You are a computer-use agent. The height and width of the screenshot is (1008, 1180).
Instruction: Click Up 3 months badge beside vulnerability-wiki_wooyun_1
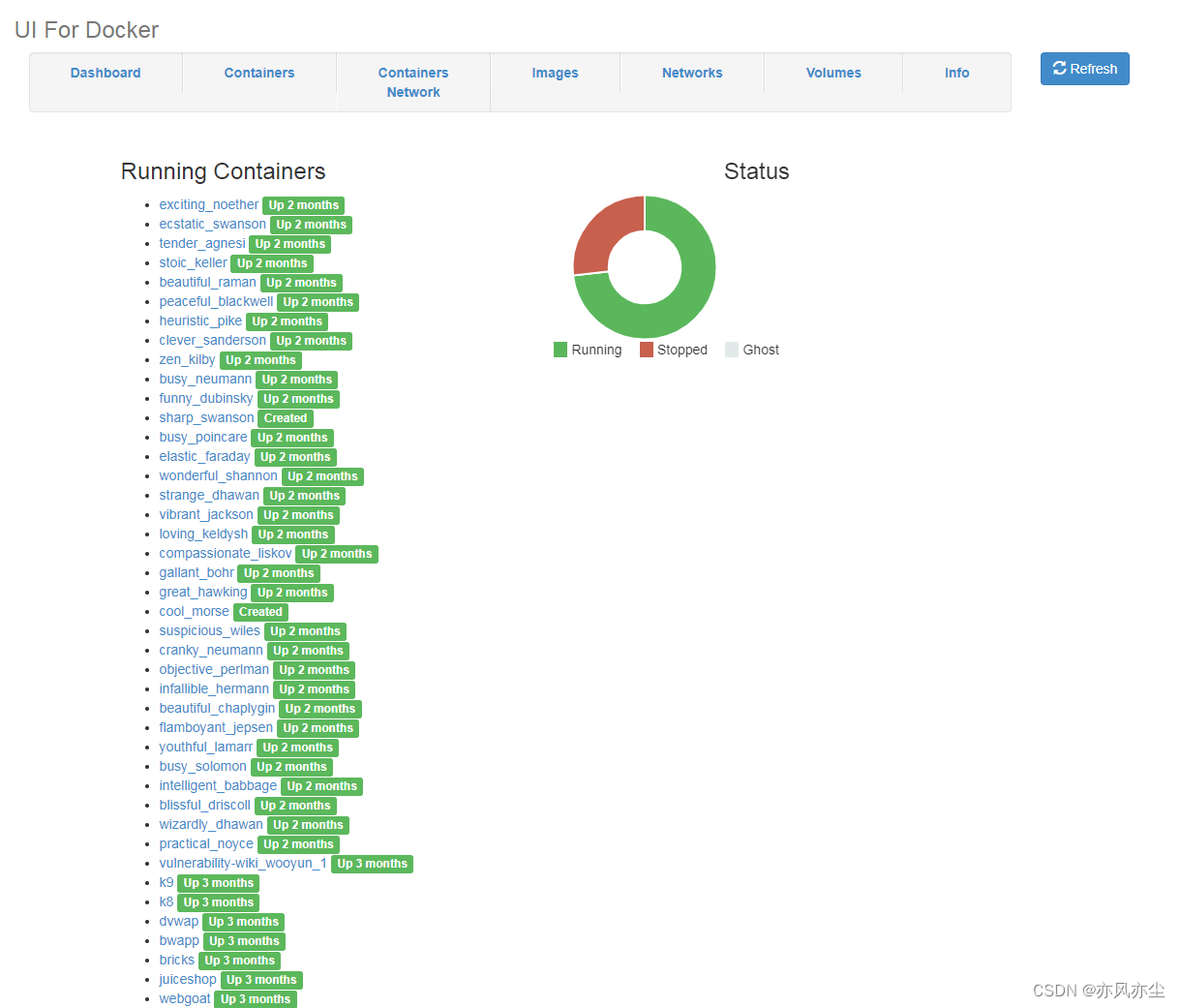[372, 864]
